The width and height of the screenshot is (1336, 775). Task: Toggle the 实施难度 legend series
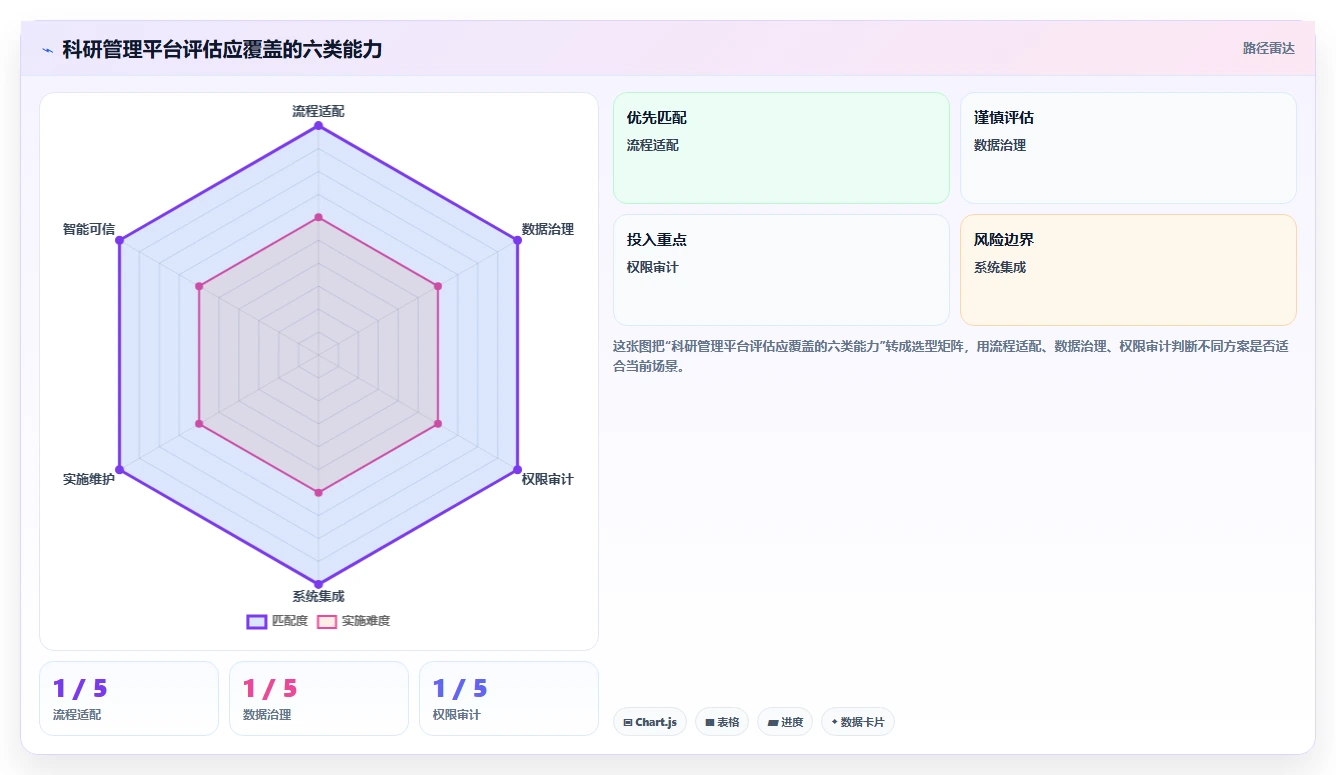[354, 621]
